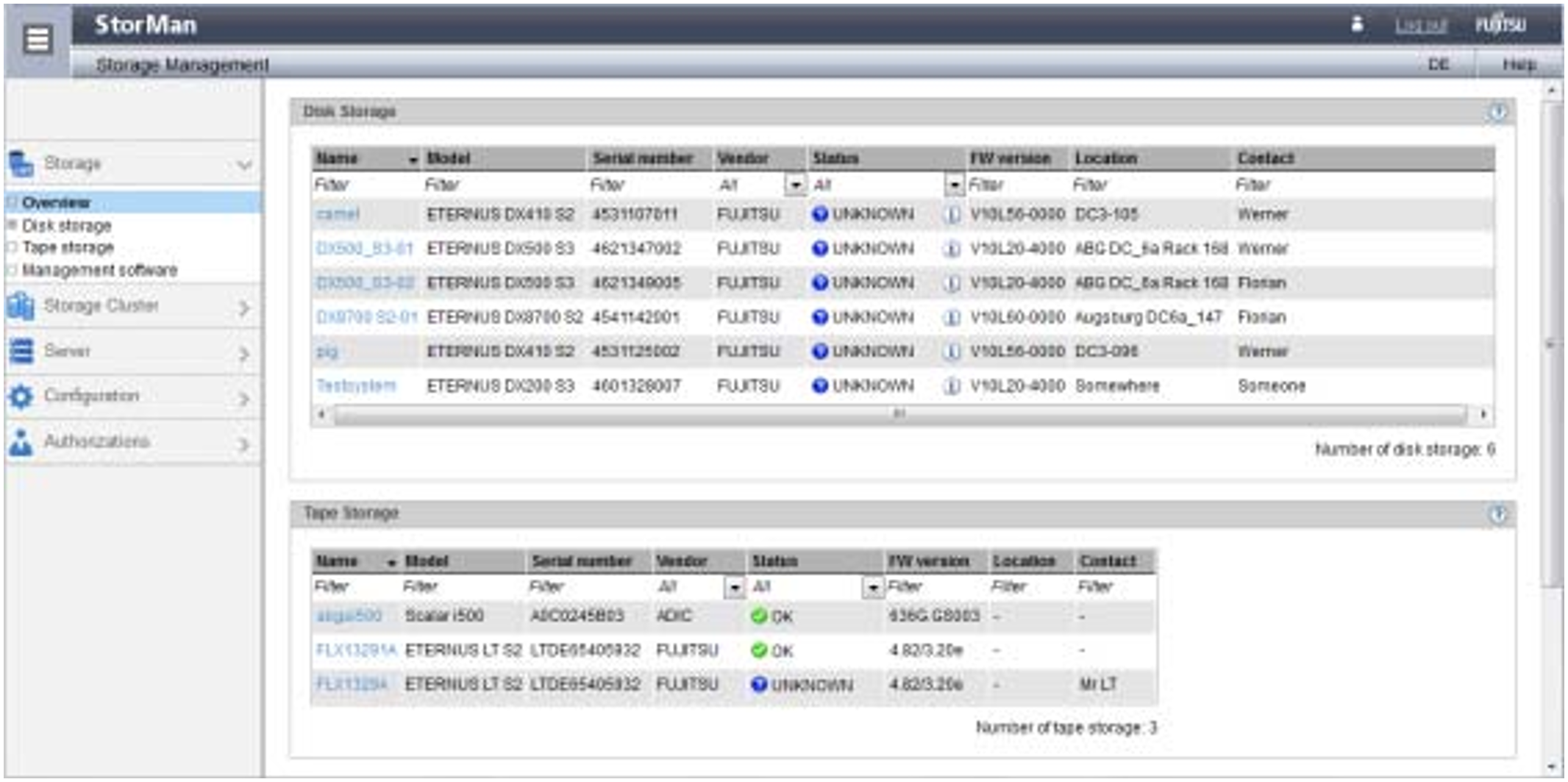Open Disk Storage Vendor filter dropdown

[795, 185]
